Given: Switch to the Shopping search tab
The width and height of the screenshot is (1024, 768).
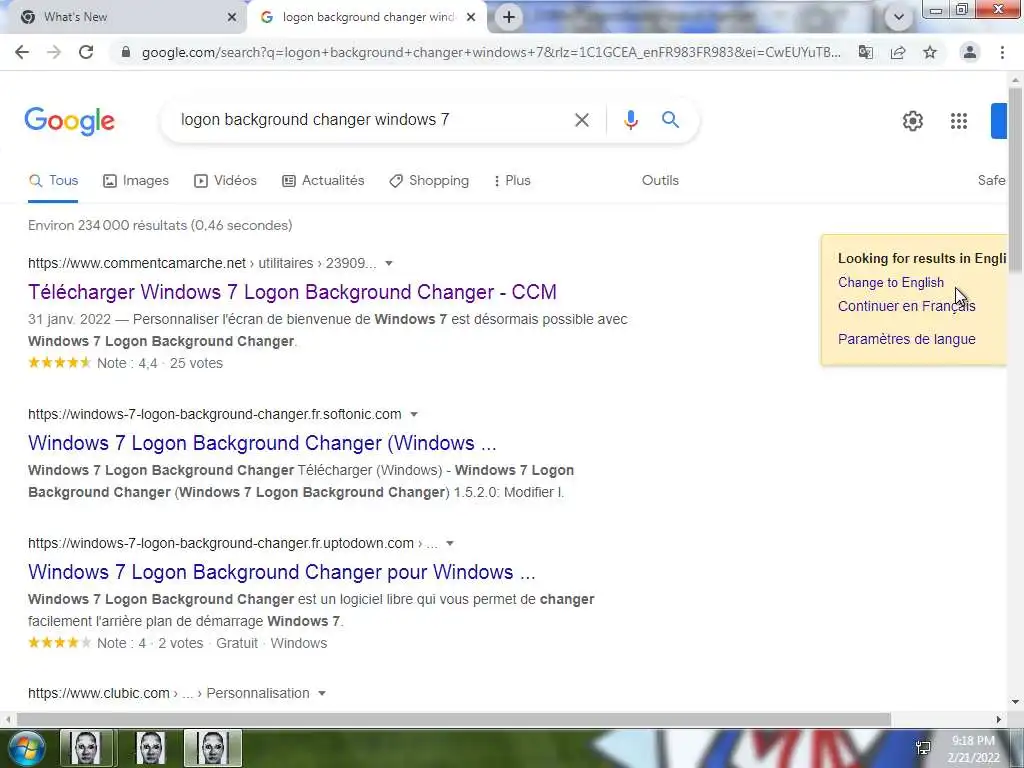Looking at the screenshot, I should click(x=429, y=180).
